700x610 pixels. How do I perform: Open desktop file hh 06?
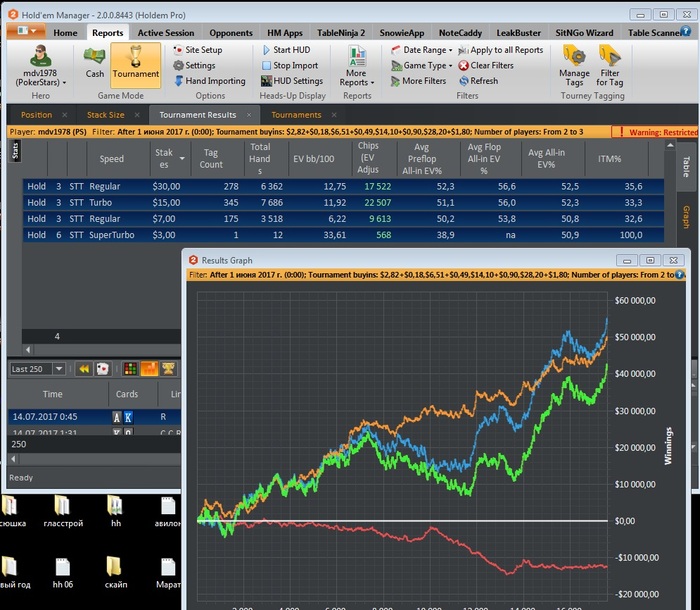(x=62, y=573)
